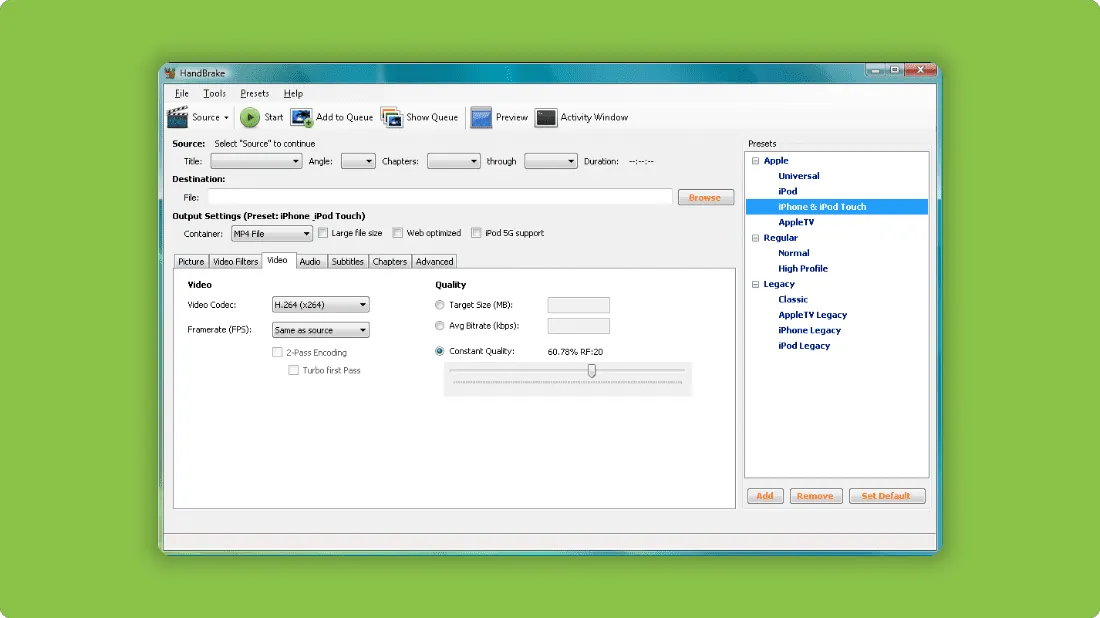
Task: Tick the Web optimized checkbox
Action: point(398,233)
